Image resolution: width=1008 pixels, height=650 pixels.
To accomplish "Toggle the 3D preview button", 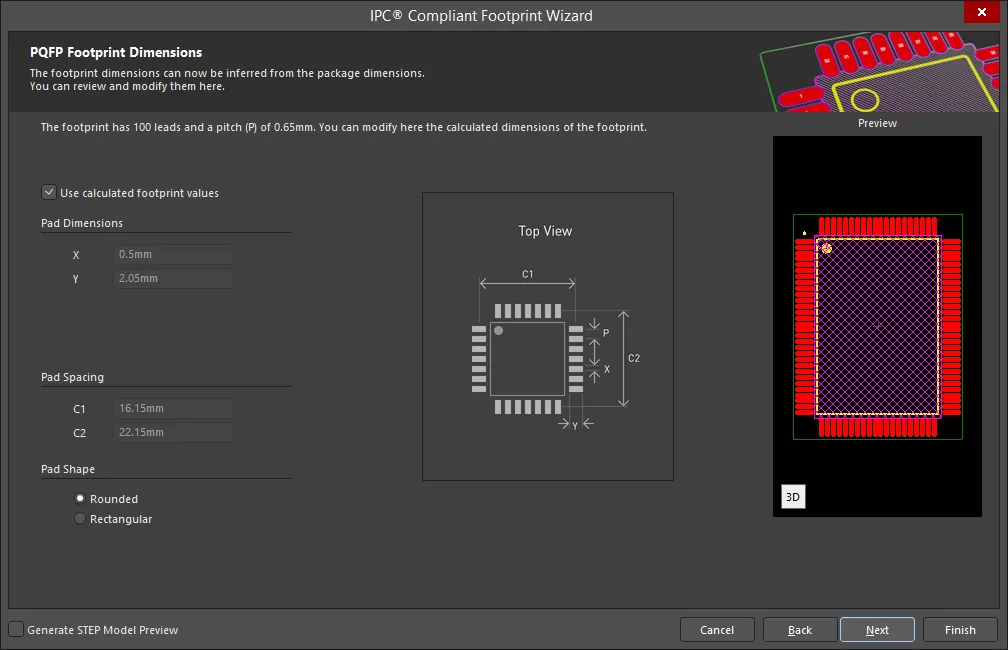I will 793,496.
